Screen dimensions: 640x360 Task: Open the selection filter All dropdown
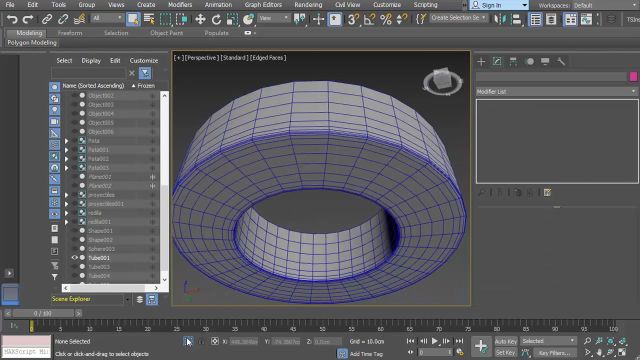coord(107,18)
